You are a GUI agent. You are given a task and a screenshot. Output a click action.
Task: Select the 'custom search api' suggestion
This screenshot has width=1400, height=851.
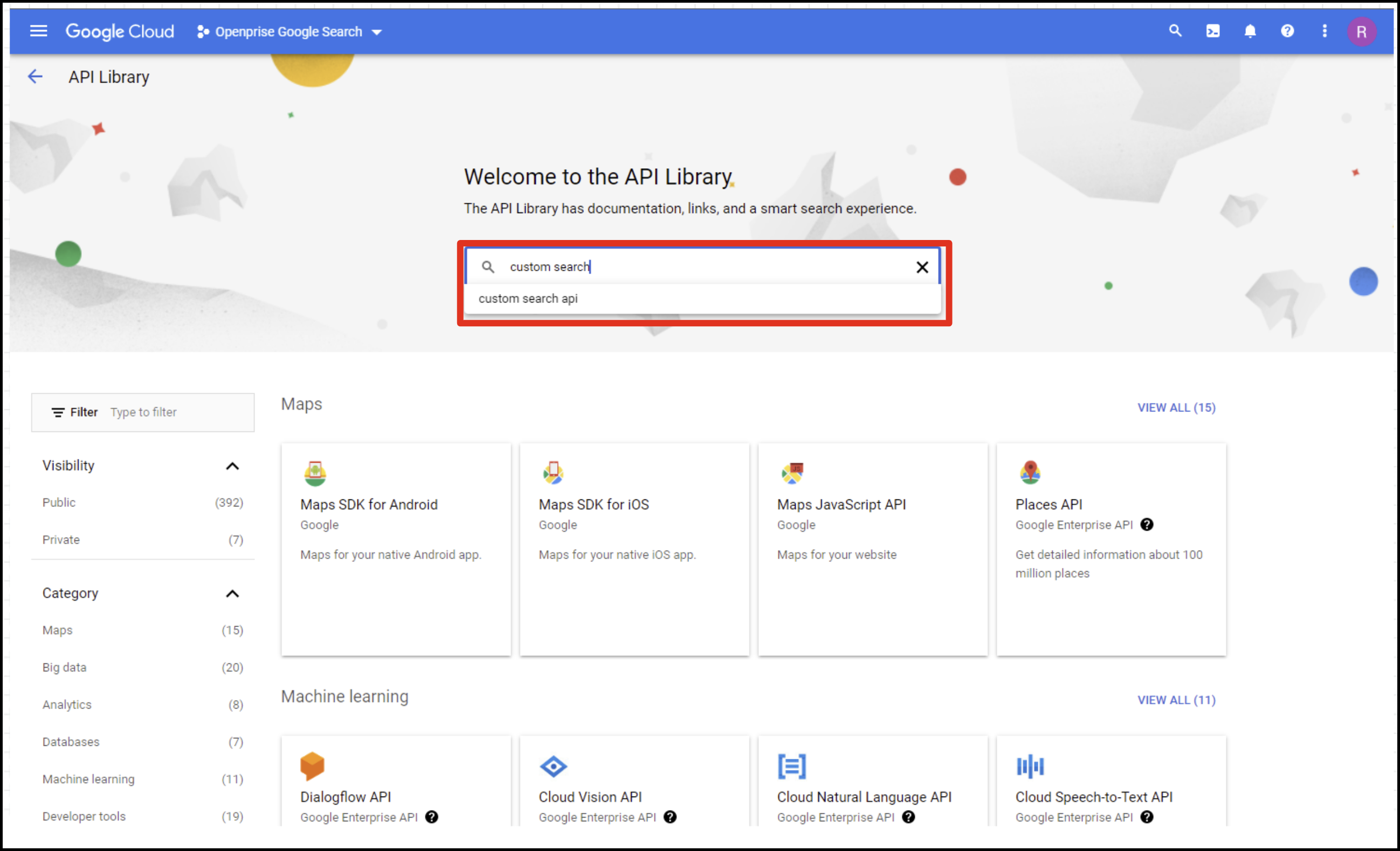tap(702, 298)
